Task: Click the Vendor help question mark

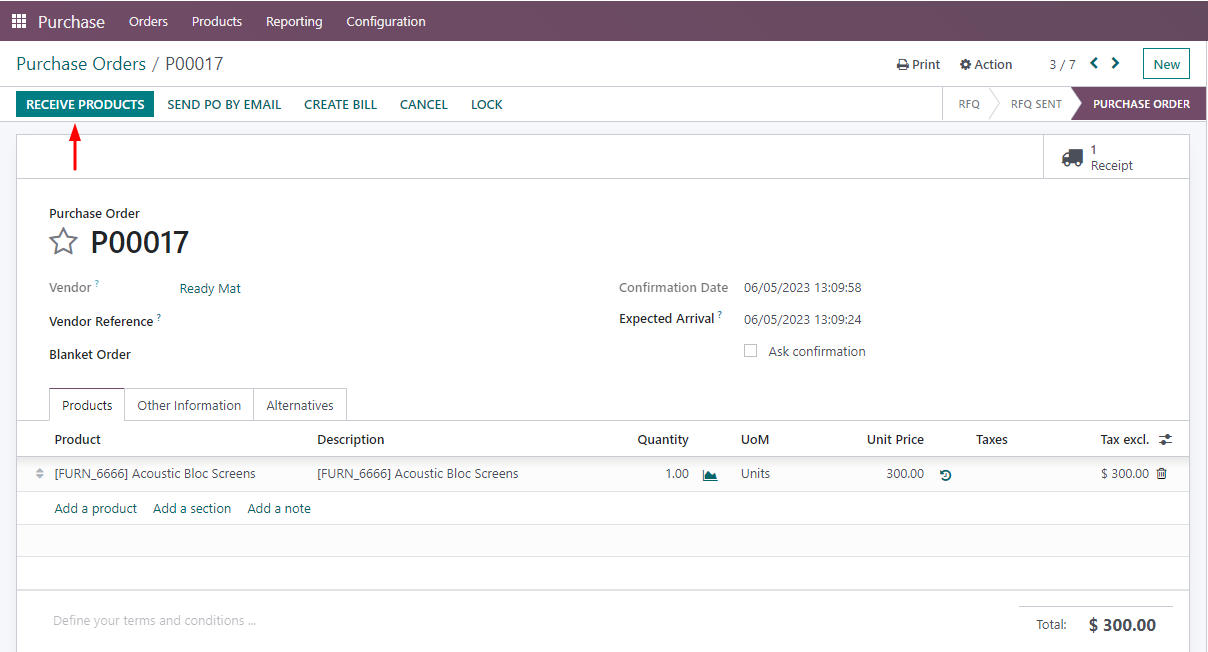Action: click(97, 285)
